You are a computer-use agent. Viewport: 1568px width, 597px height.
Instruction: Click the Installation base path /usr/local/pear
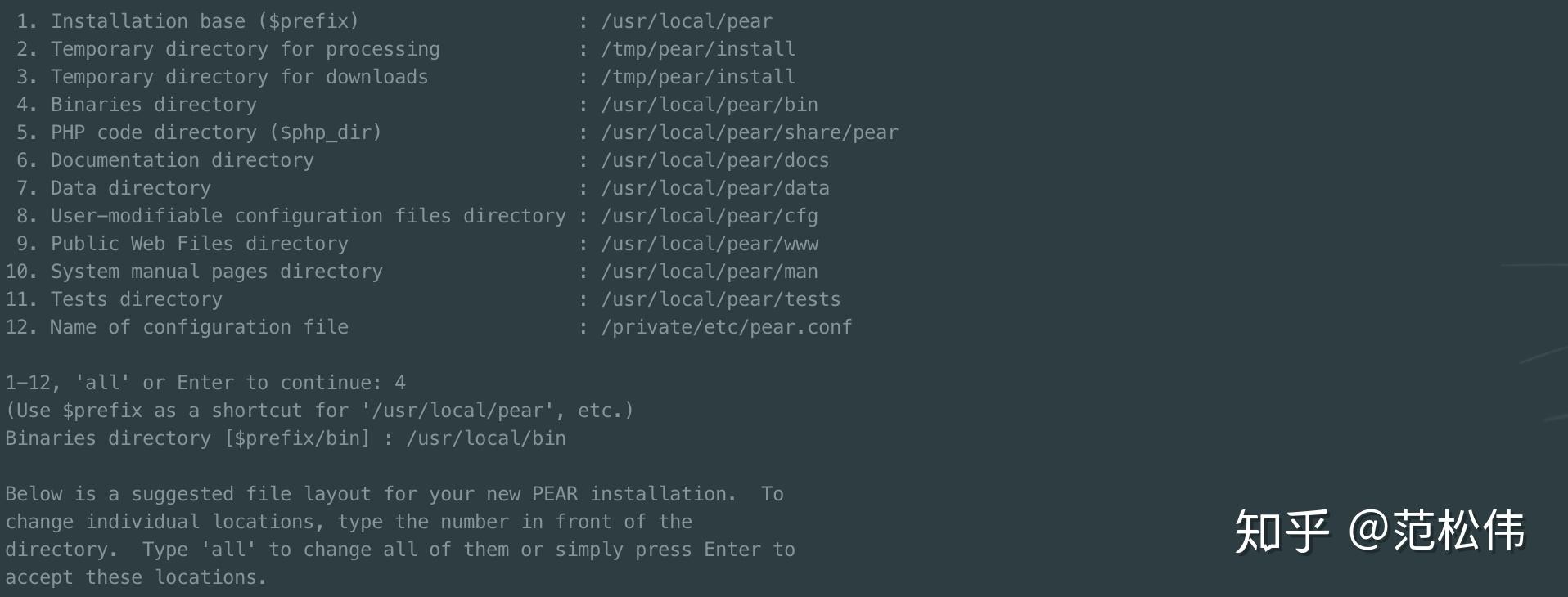click(x=686, y=21)
